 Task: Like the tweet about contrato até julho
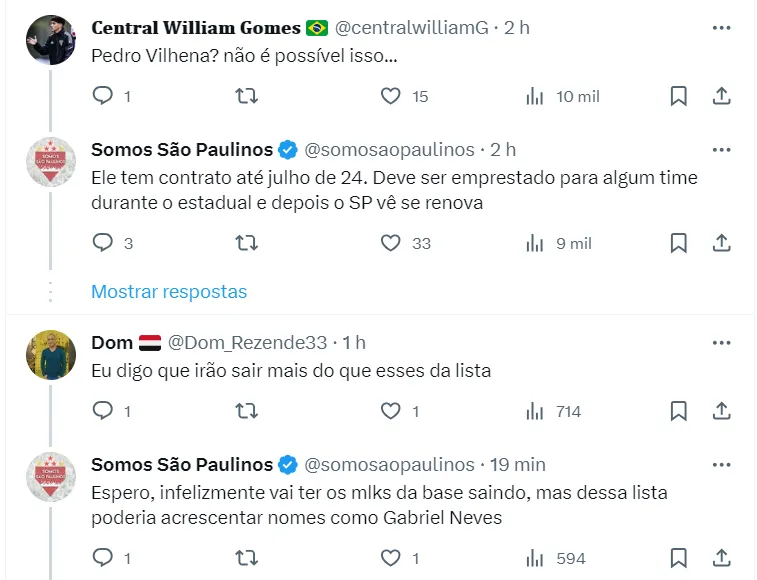(391, 243)
